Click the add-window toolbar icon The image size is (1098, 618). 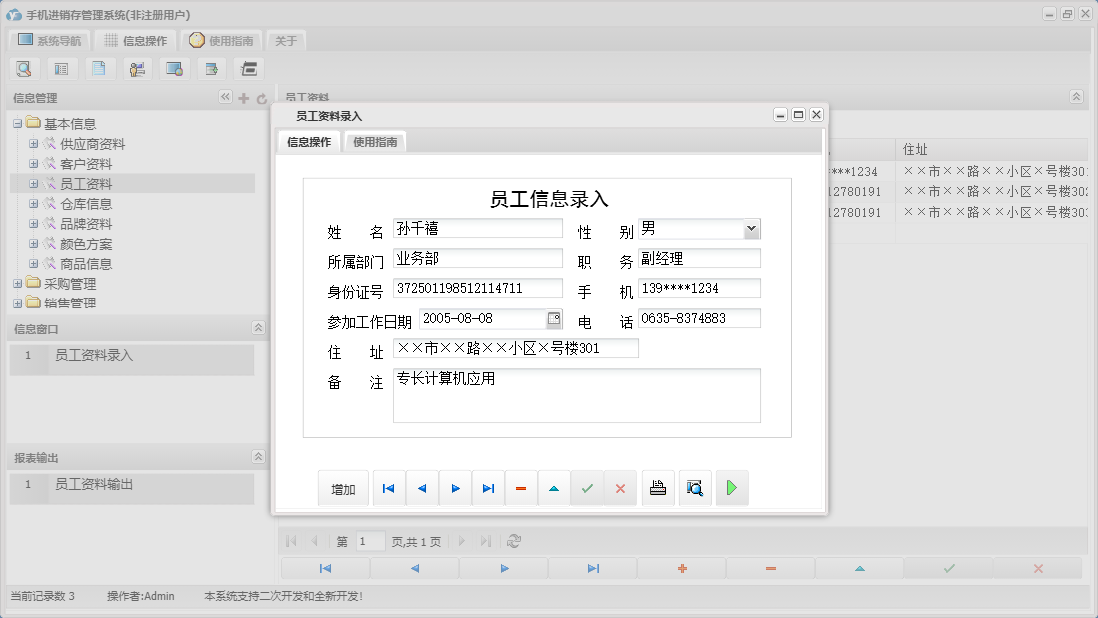click(x=211, y=69)
